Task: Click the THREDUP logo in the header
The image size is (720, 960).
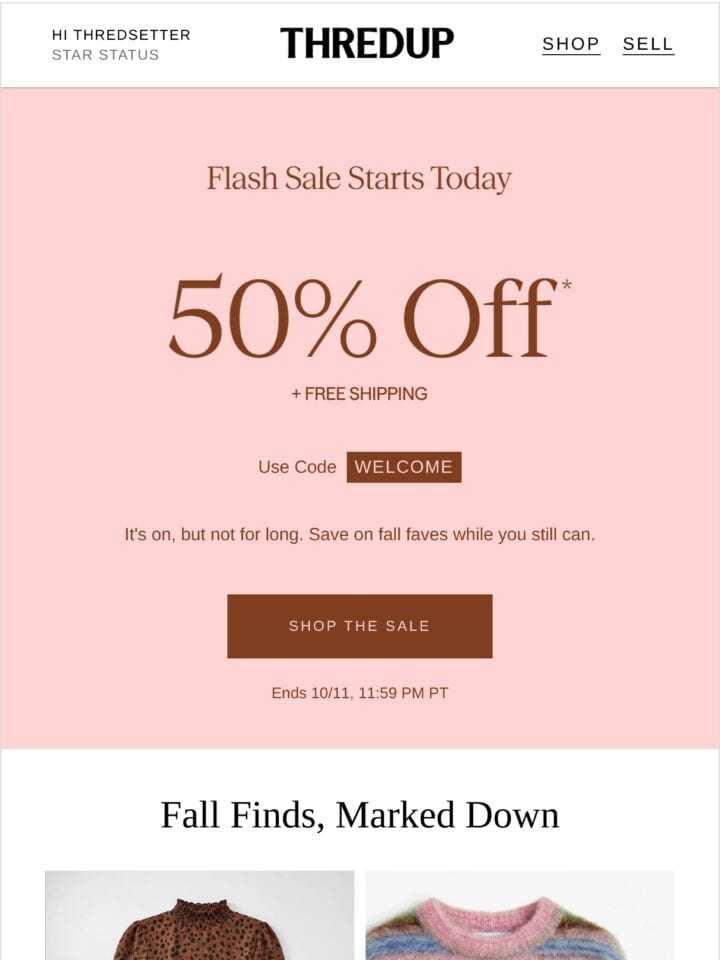Action: click(x=367, y=43)
